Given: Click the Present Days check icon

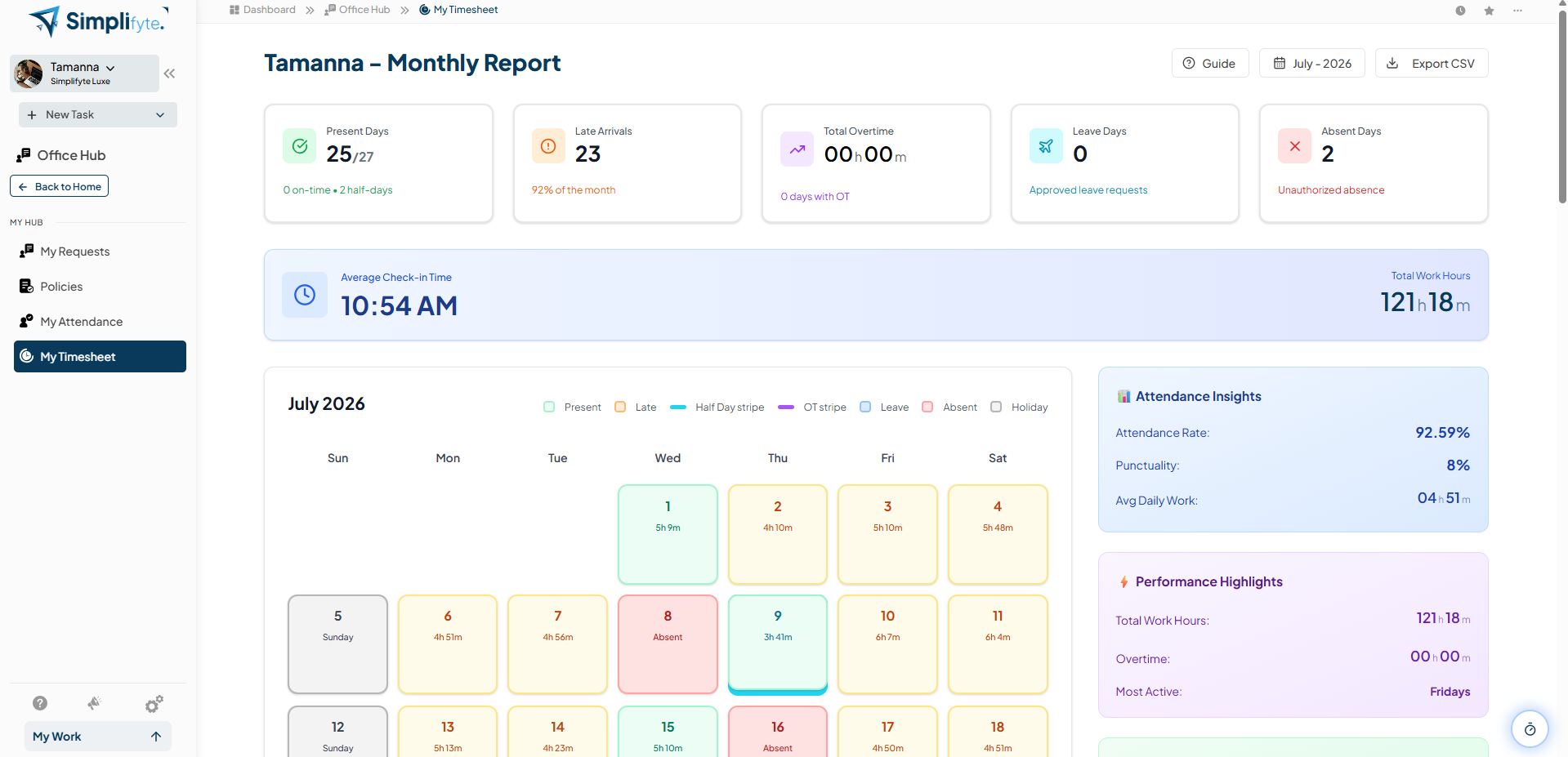Looking at the screenshot, I should pyautogui.click(x=300, y=146).
